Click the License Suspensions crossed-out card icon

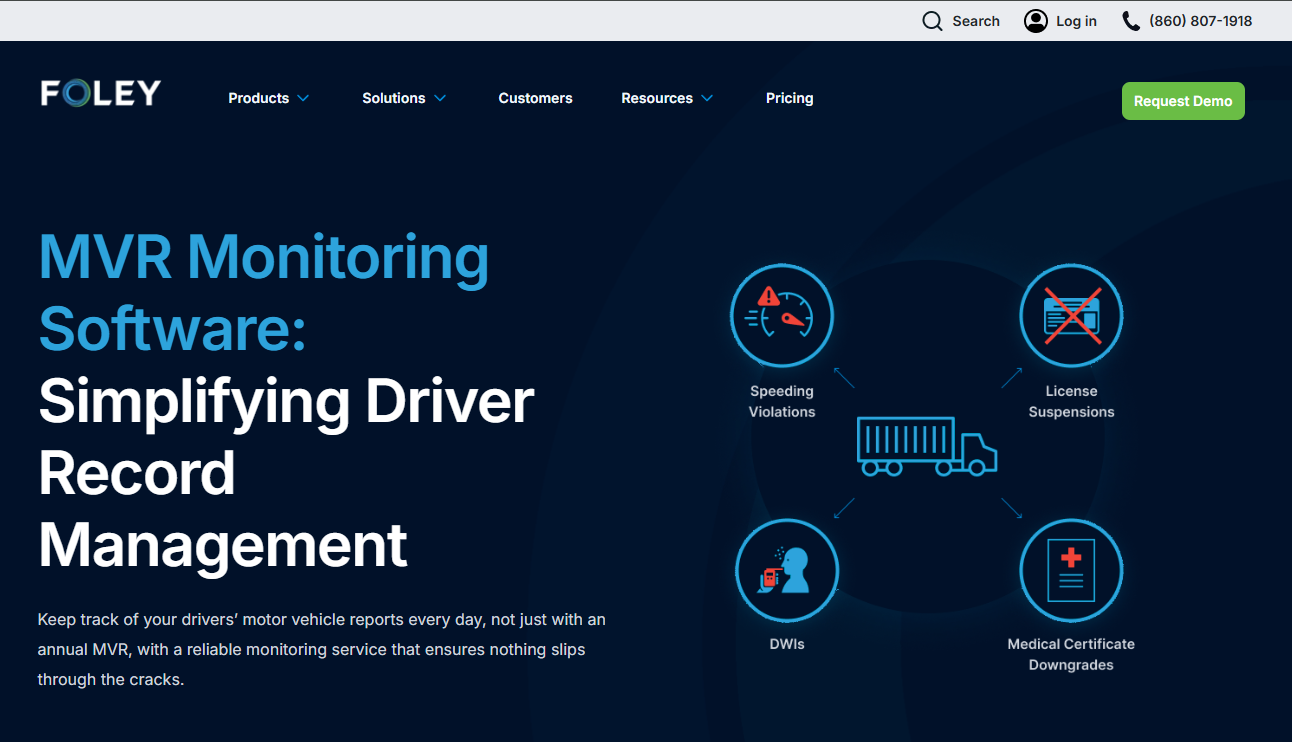[x=1071, y=316]
